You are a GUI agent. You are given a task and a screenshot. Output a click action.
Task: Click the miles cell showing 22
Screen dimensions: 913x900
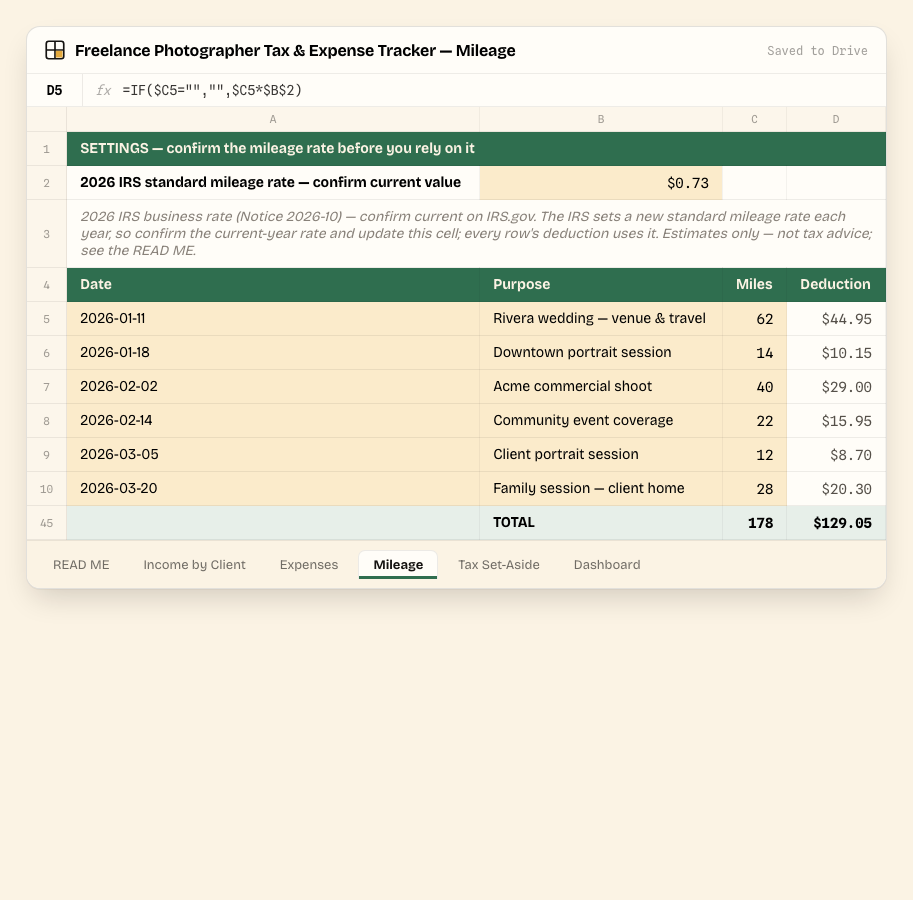[x=755, y=421]
